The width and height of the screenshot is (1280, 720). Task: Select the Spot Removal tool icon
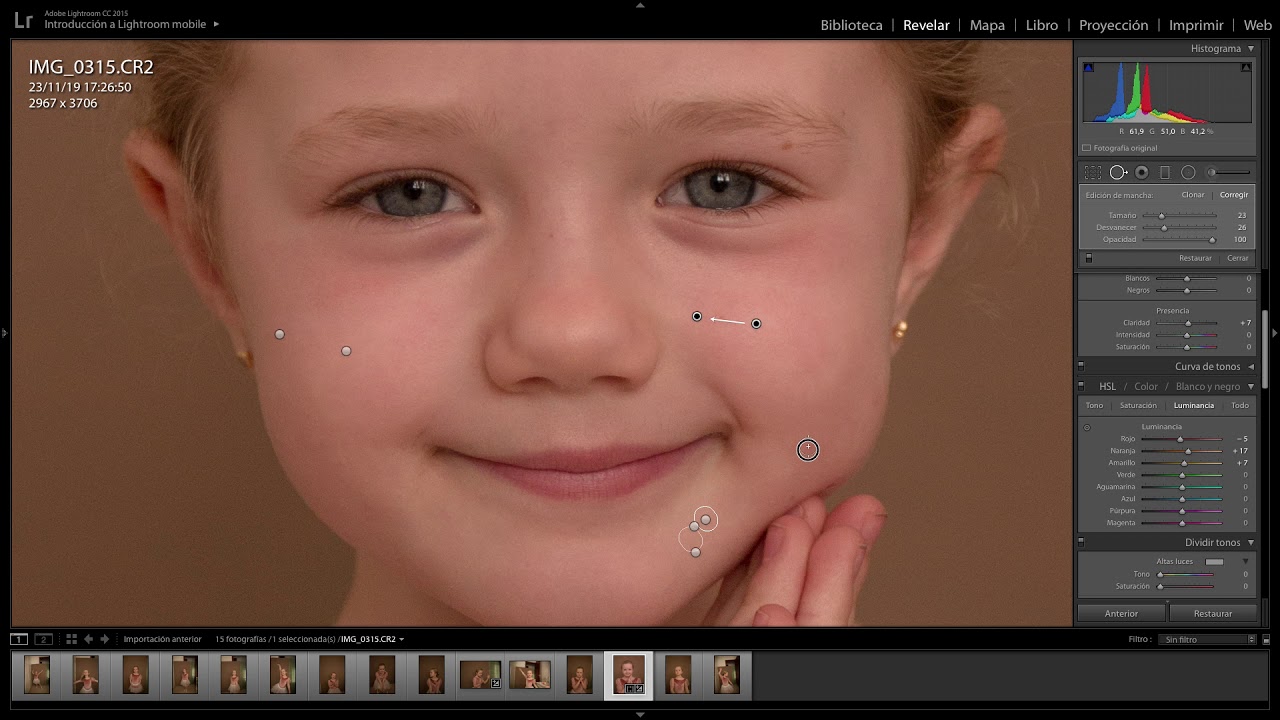(1118, 173)
